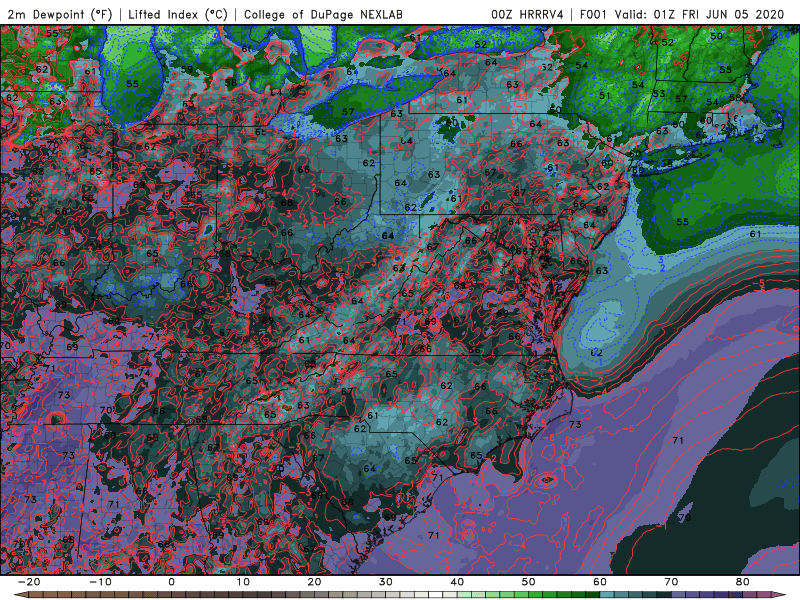Click the '74' dewpoint value on the map
The height and width of the screenshot is (600, 800).
coord(144,373)
